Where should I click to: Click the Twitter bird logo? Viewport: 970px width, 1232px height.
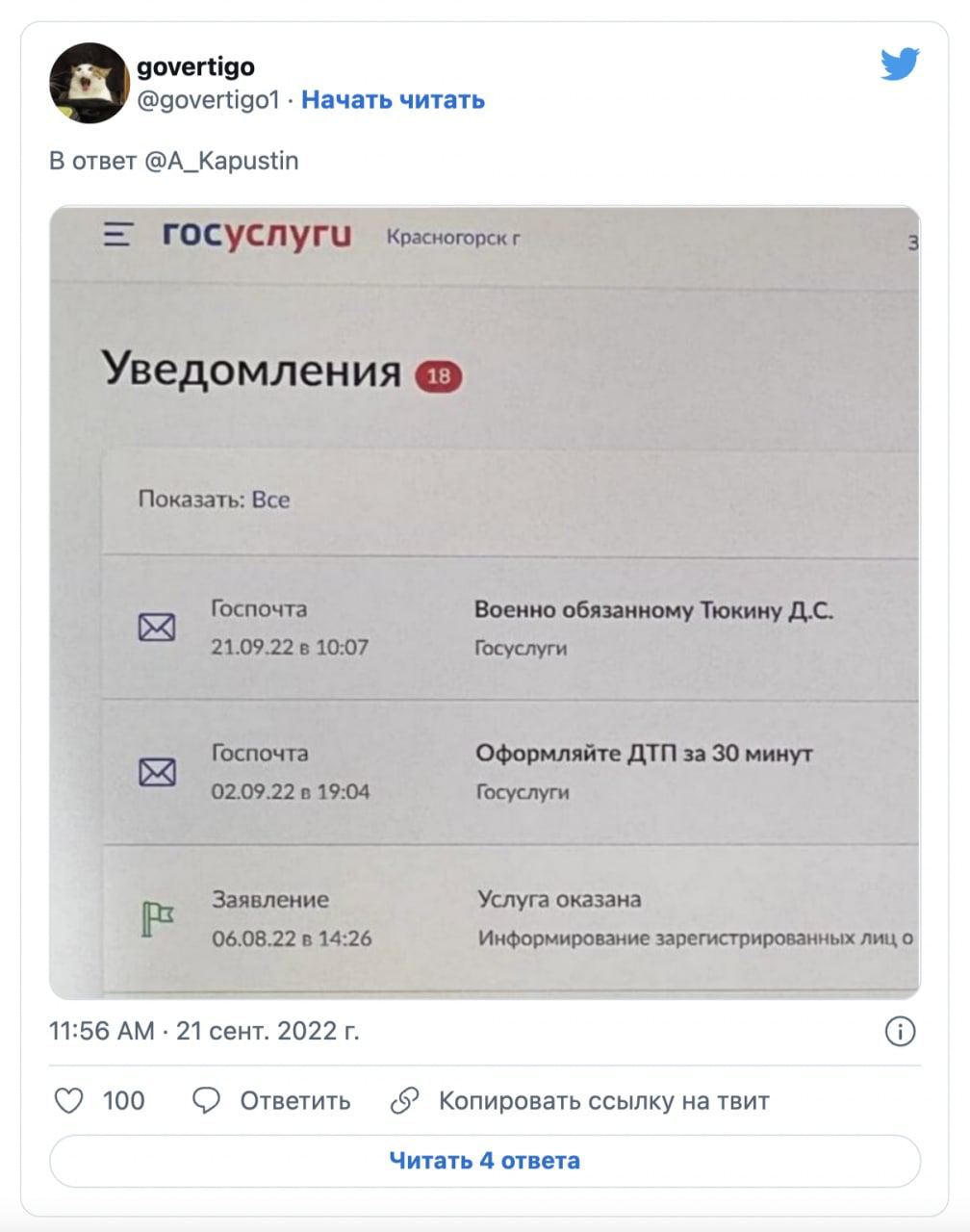[900, 64]
